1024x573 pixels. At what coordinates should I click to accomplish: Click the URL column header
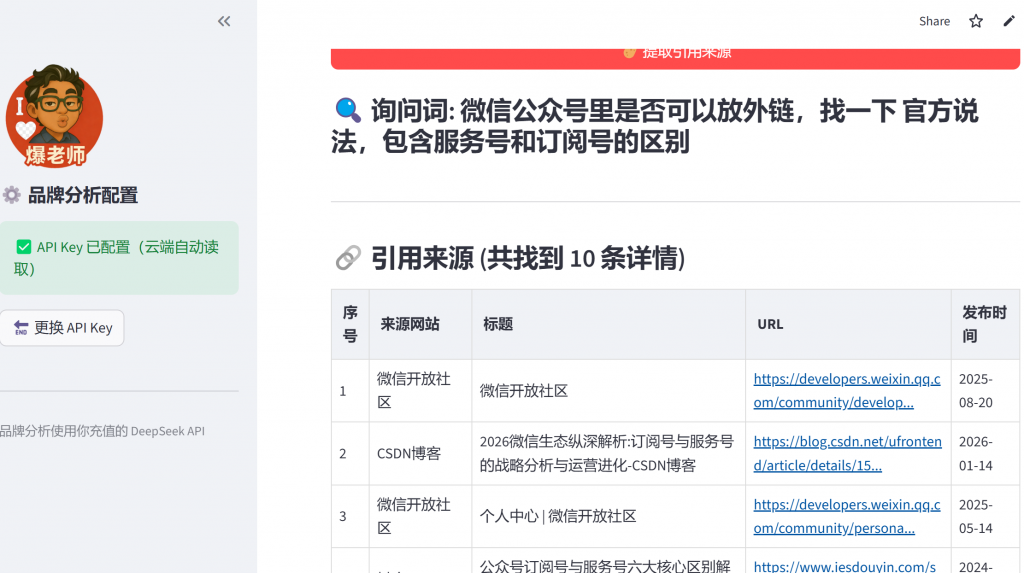(x=848, y=324)
